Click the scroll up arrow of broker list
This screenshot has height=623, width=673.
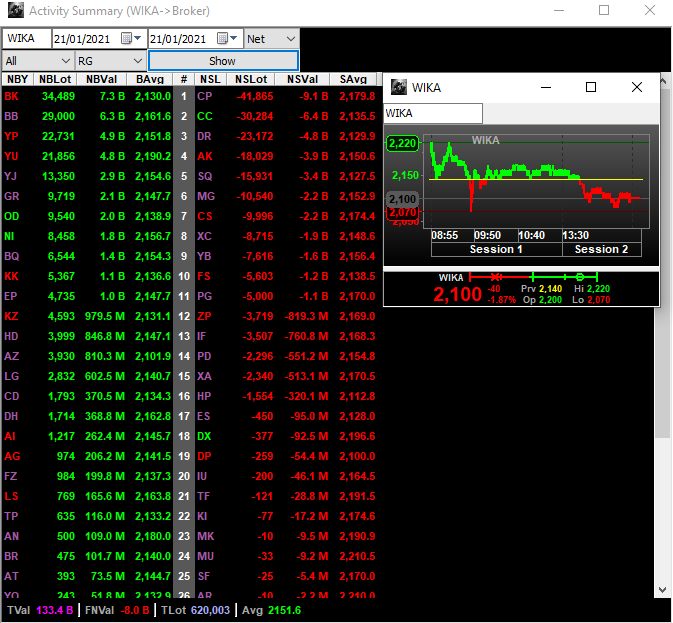664,81
